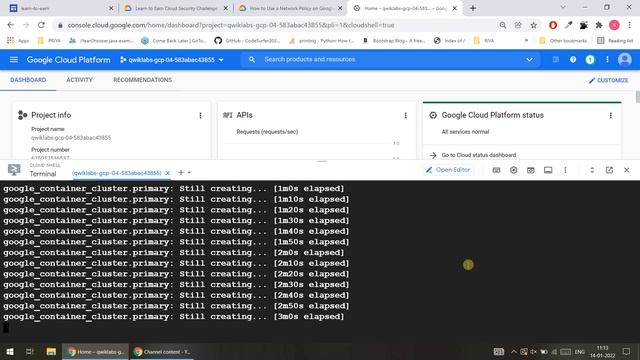Open Cloud Shell terminal settings gear
This screenshot has height=360, width=640.
tap(513, 170)
